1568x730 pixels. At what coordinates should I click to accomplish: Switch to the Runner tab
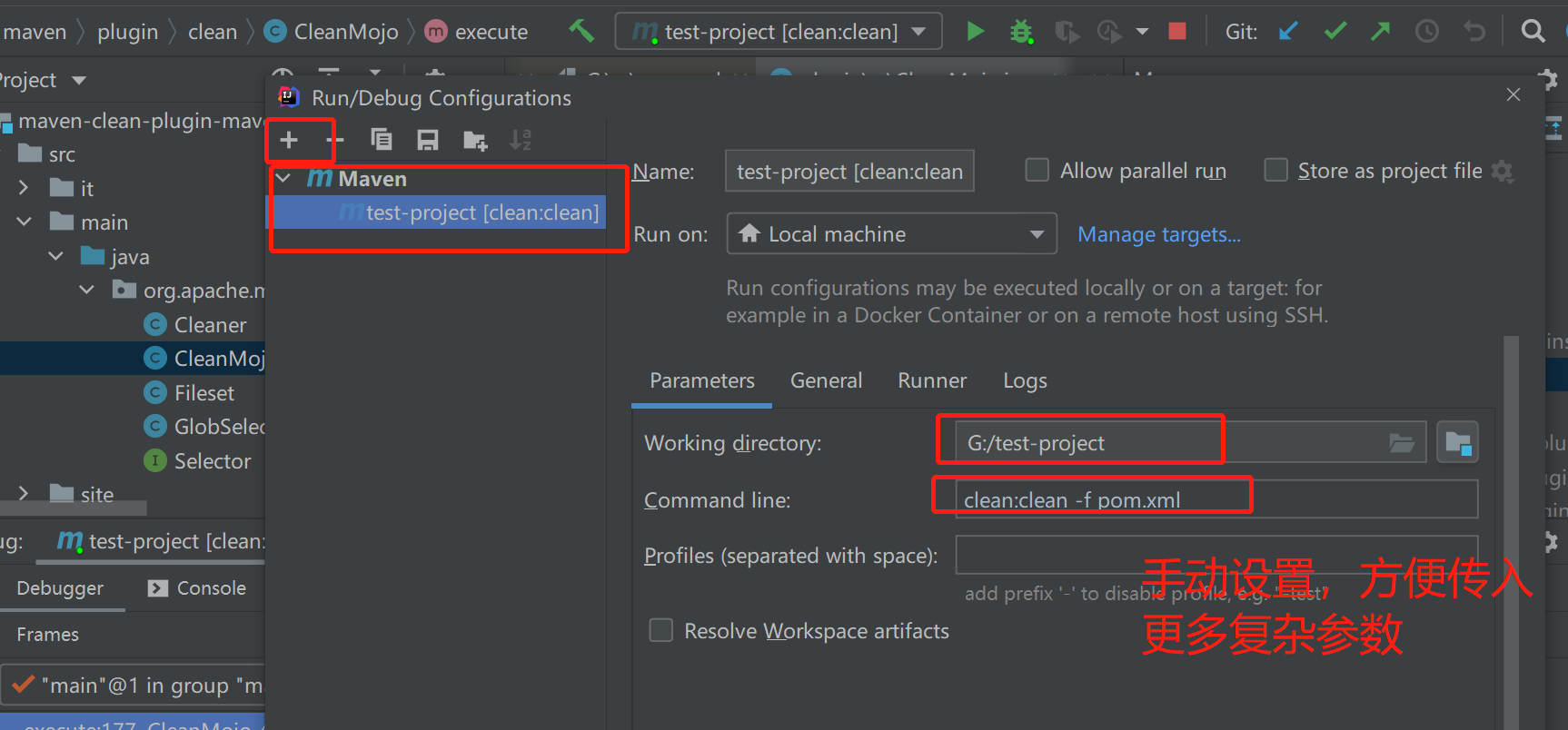click(x=932, y=380)
